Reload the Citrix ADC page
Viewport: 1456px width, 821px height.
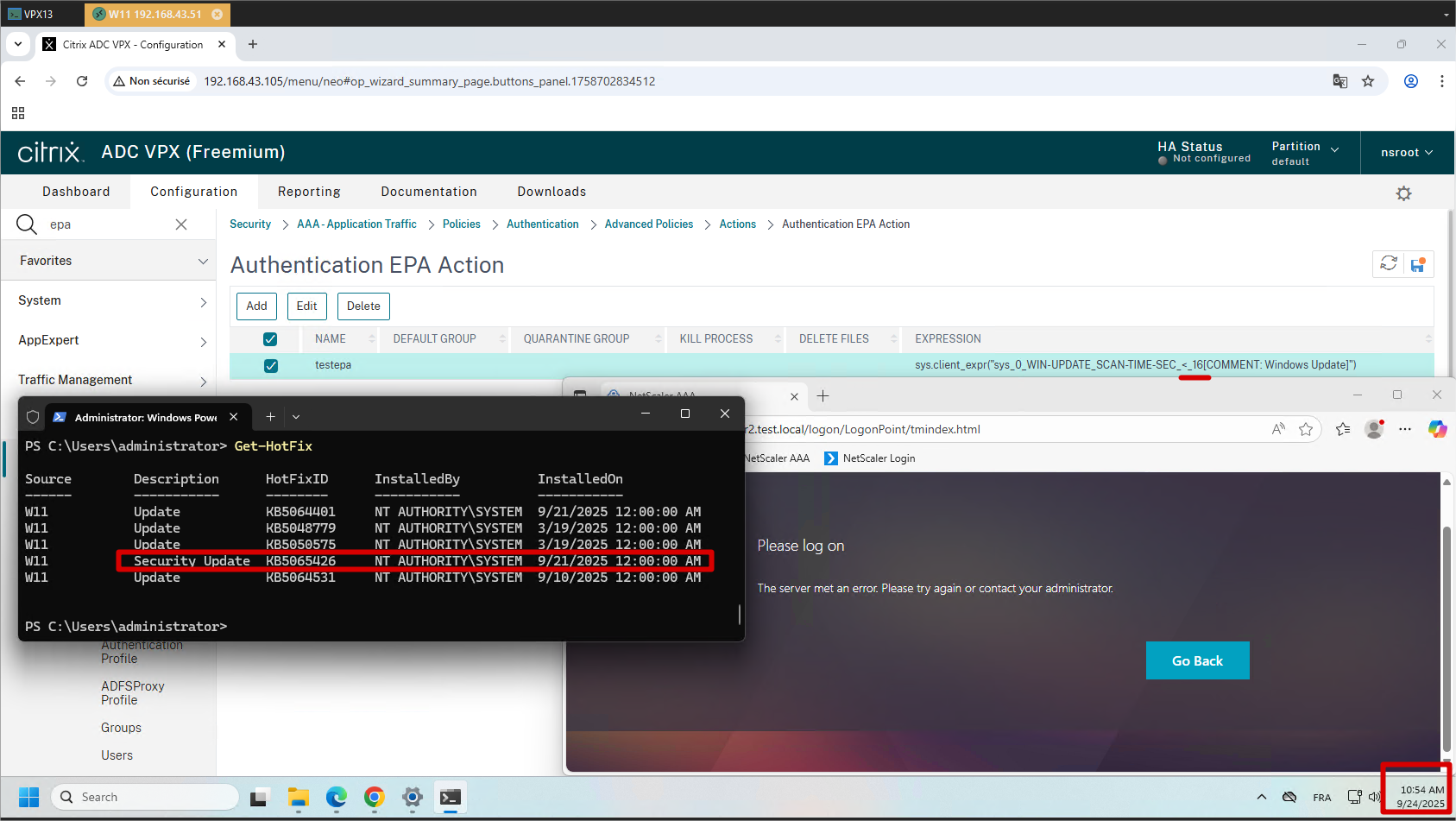(82, 81)
